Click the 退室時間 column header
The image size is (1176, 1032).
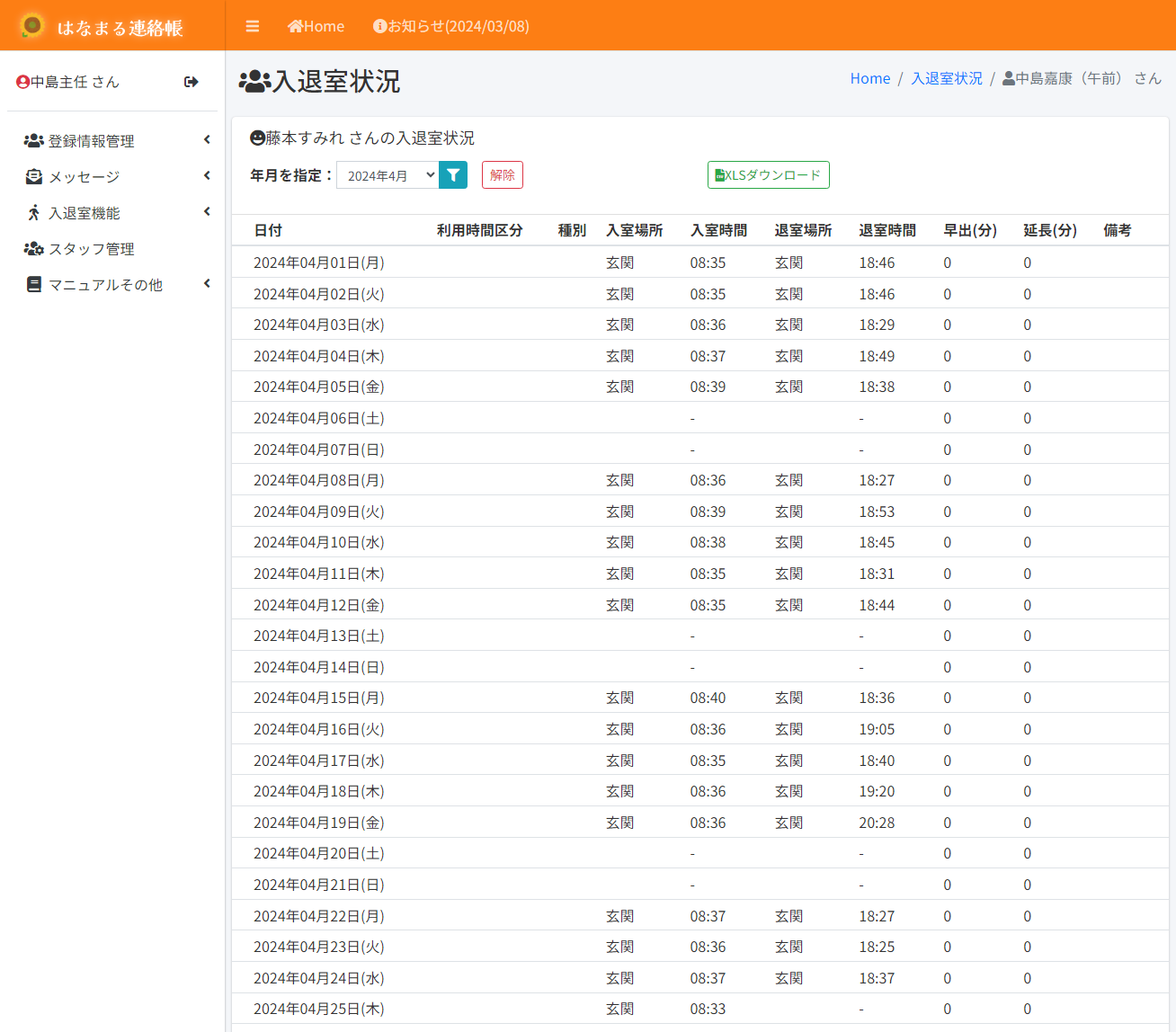888,231
